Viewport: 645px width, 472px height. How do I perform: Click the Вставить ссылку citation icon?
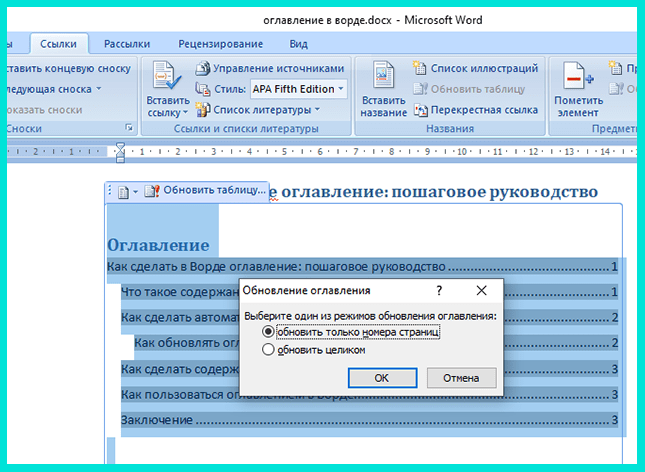click(167, 75)
